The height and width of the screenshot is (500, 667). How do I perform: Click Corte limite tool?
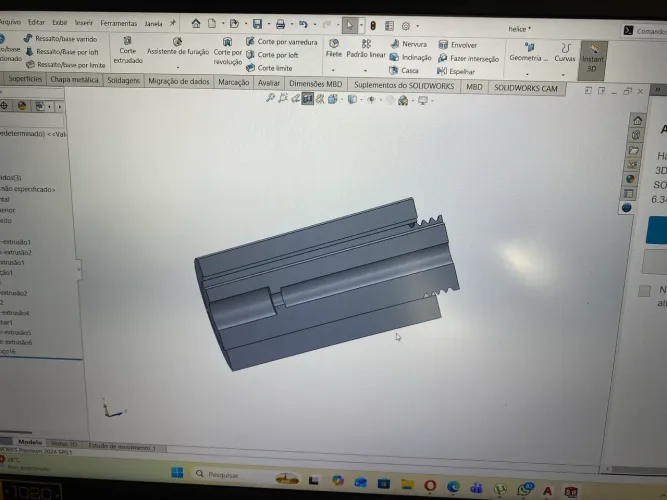[269, 68]
